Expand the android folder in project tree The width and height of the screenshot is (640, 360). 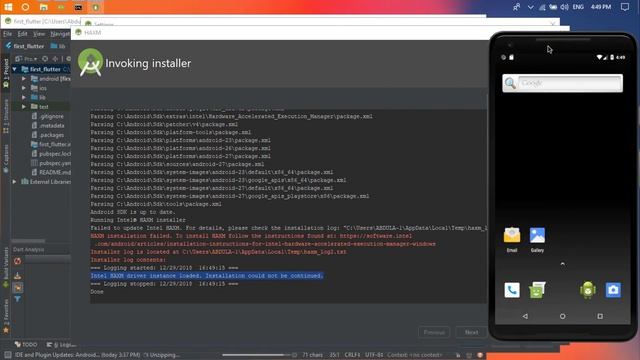(24, 79)
